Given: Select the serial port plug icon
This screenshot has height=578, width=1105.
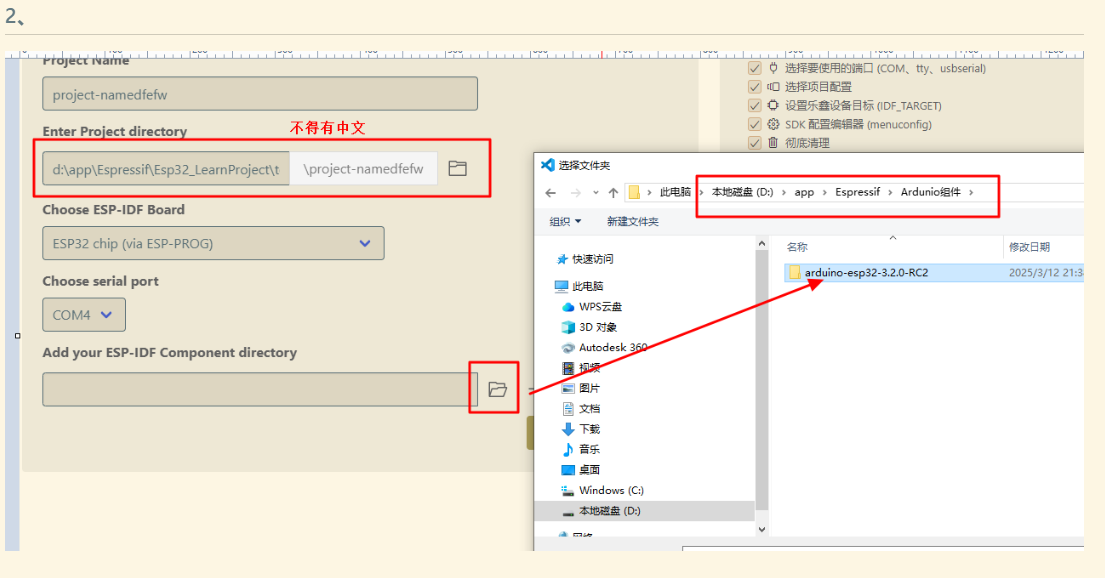Looking at the screenshot, I should click(x=774, y=68).
